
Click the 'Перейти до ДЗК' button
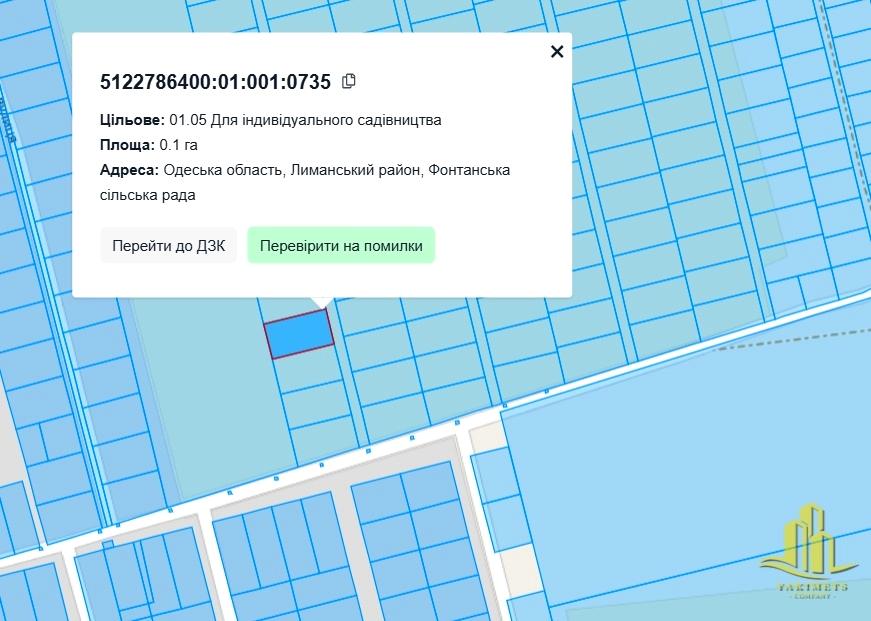(168, 245)
